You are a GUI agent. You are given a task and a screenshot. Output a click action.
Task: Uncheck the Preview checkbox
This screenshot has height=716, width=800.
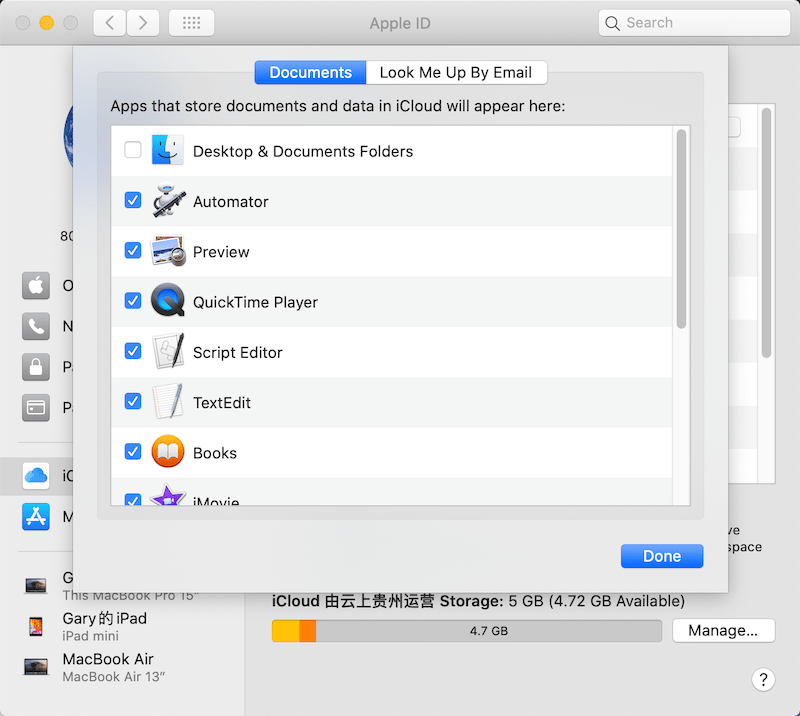(x=133, y=251)
